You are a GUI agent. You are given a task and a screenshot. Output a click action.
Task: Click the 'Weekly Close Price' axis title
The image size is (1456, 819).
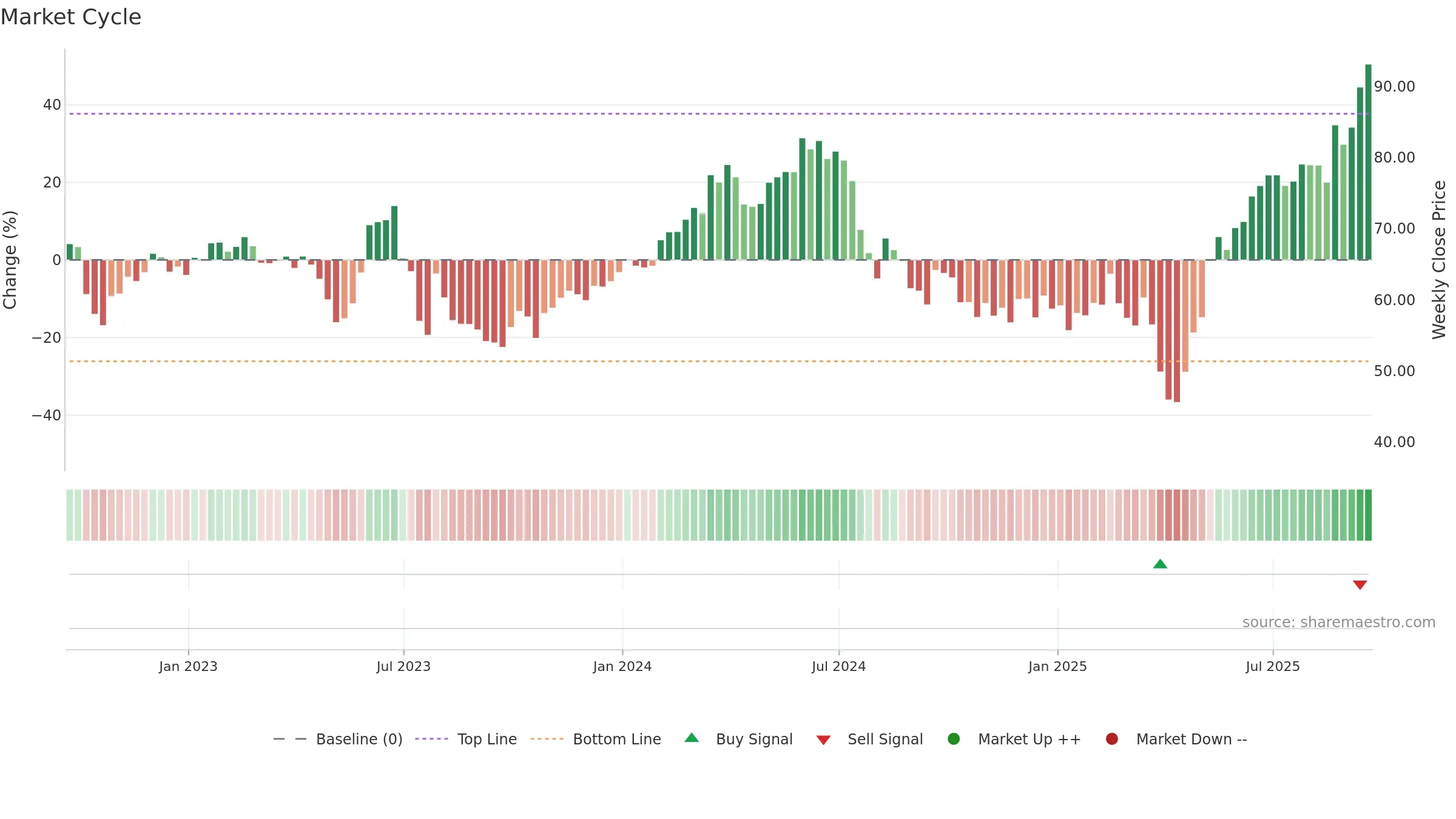click(x=1439, y=260)
